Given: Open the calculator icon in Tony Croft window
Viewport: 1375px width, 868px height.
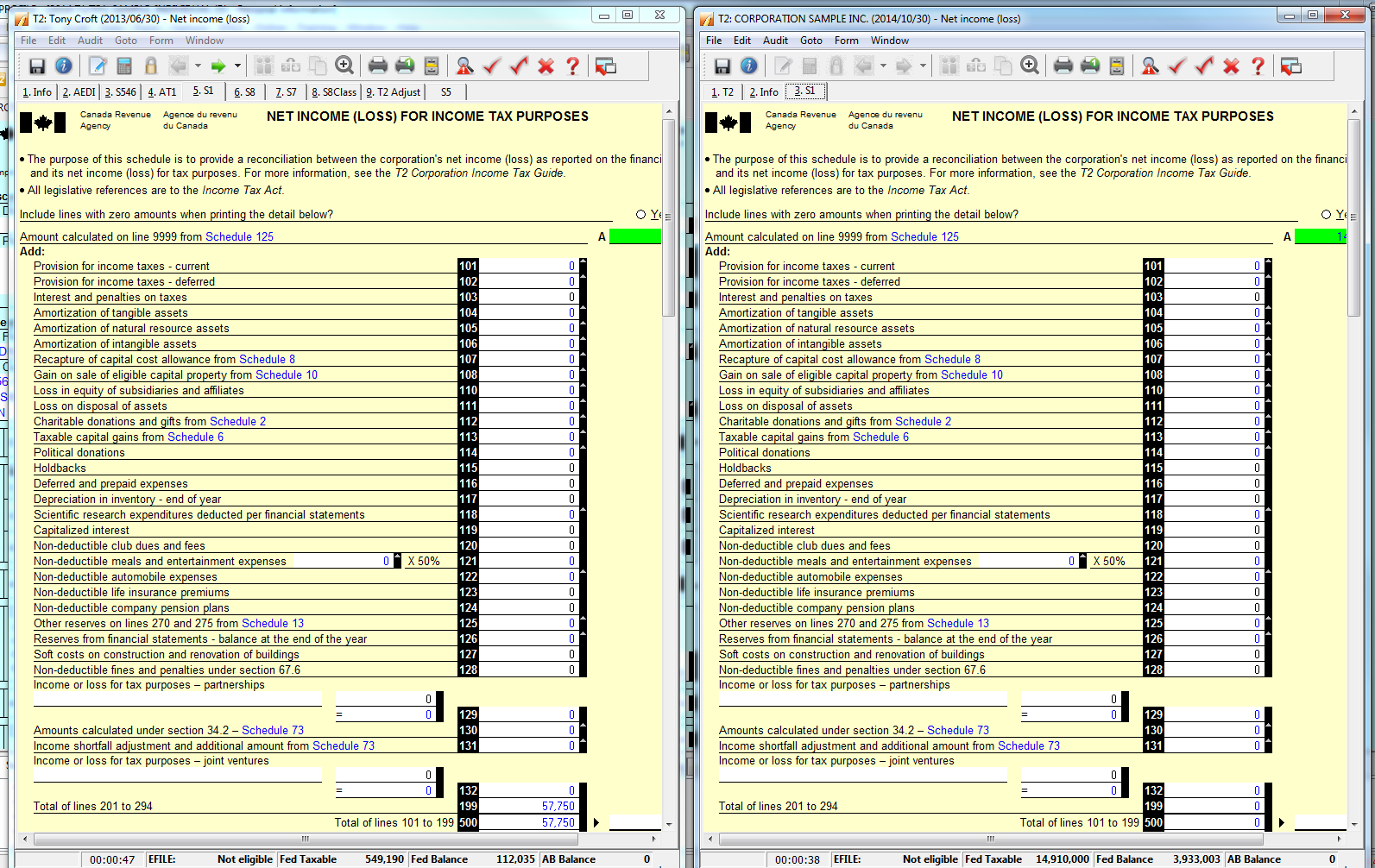Looking at the screenshot, I should [124, 66].
